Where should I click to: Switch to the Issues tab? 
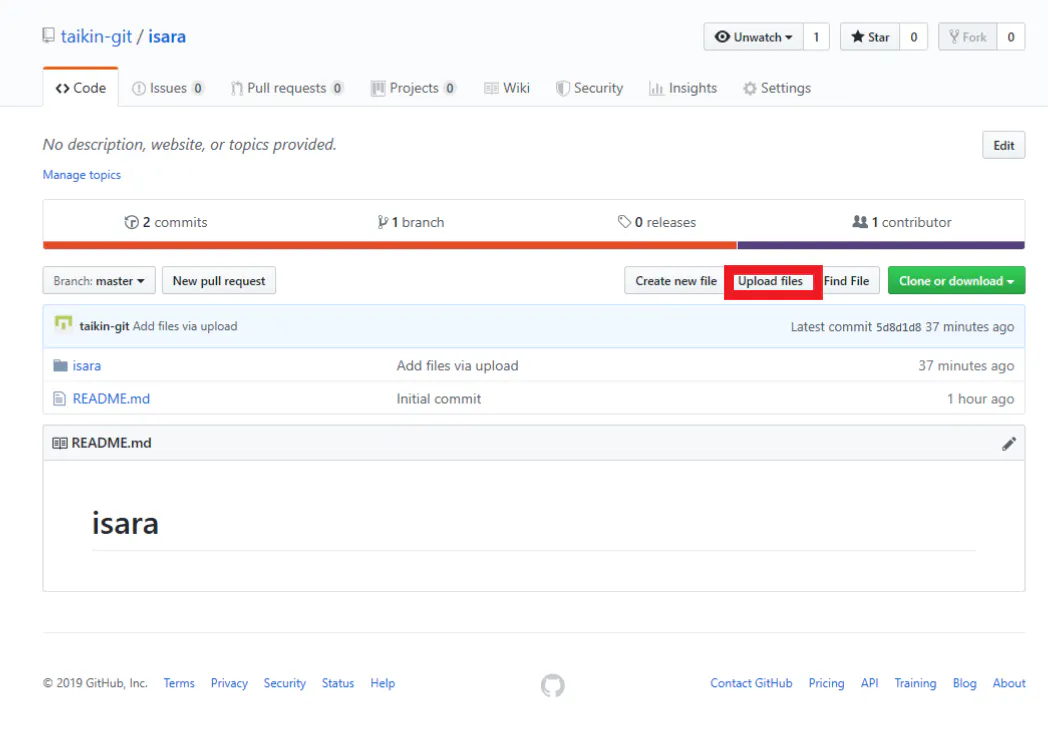point(168,88)
